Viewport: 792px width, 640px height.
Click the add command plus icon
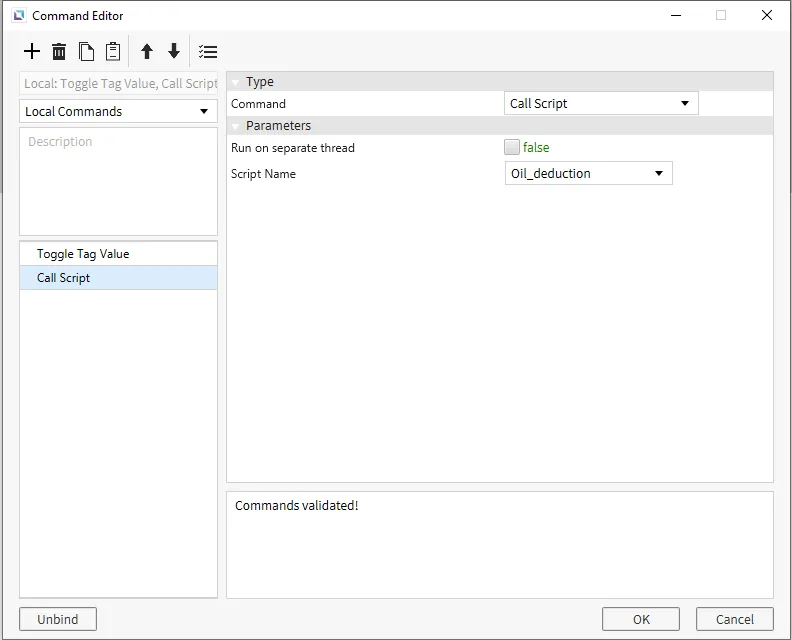point(32,52)
